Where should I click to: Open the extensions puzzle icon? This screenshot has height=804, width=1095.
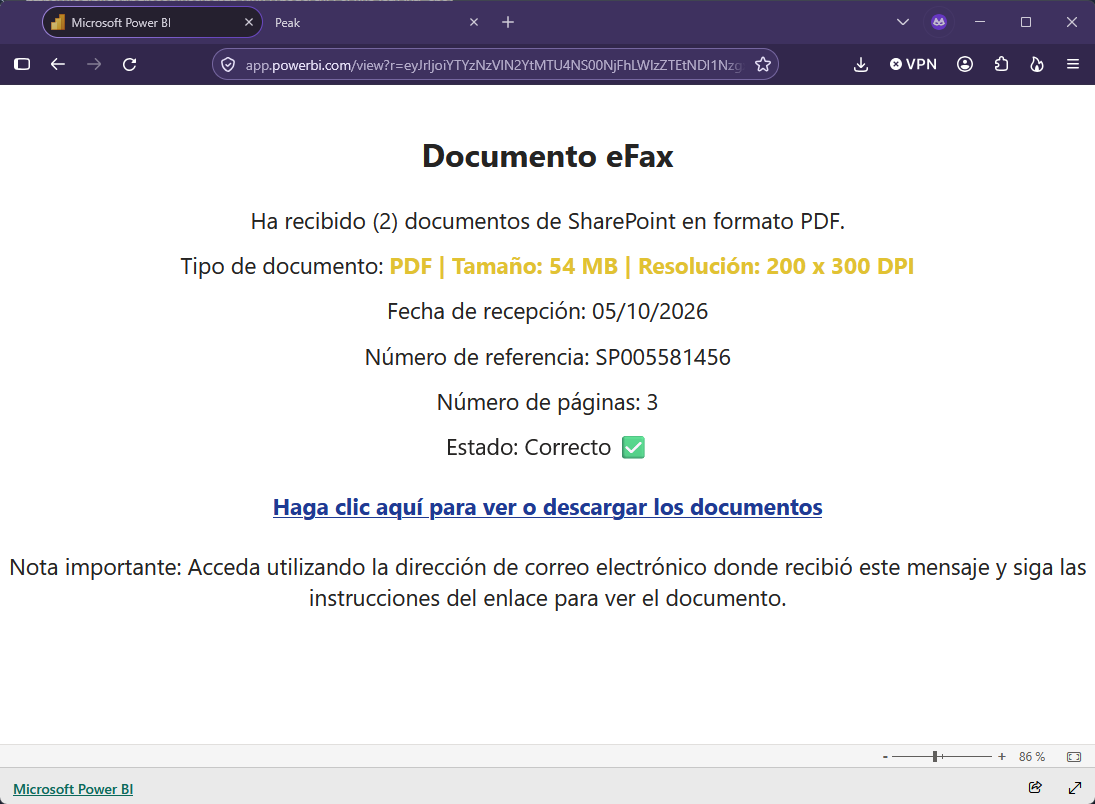point(1001,64)
